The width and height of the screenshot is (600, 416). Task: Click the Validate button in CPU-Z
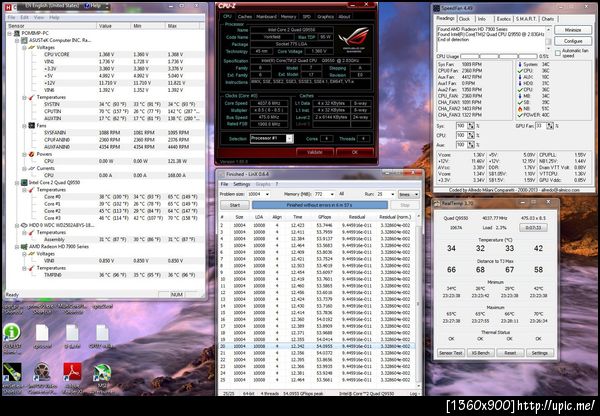tap(315, 152)
